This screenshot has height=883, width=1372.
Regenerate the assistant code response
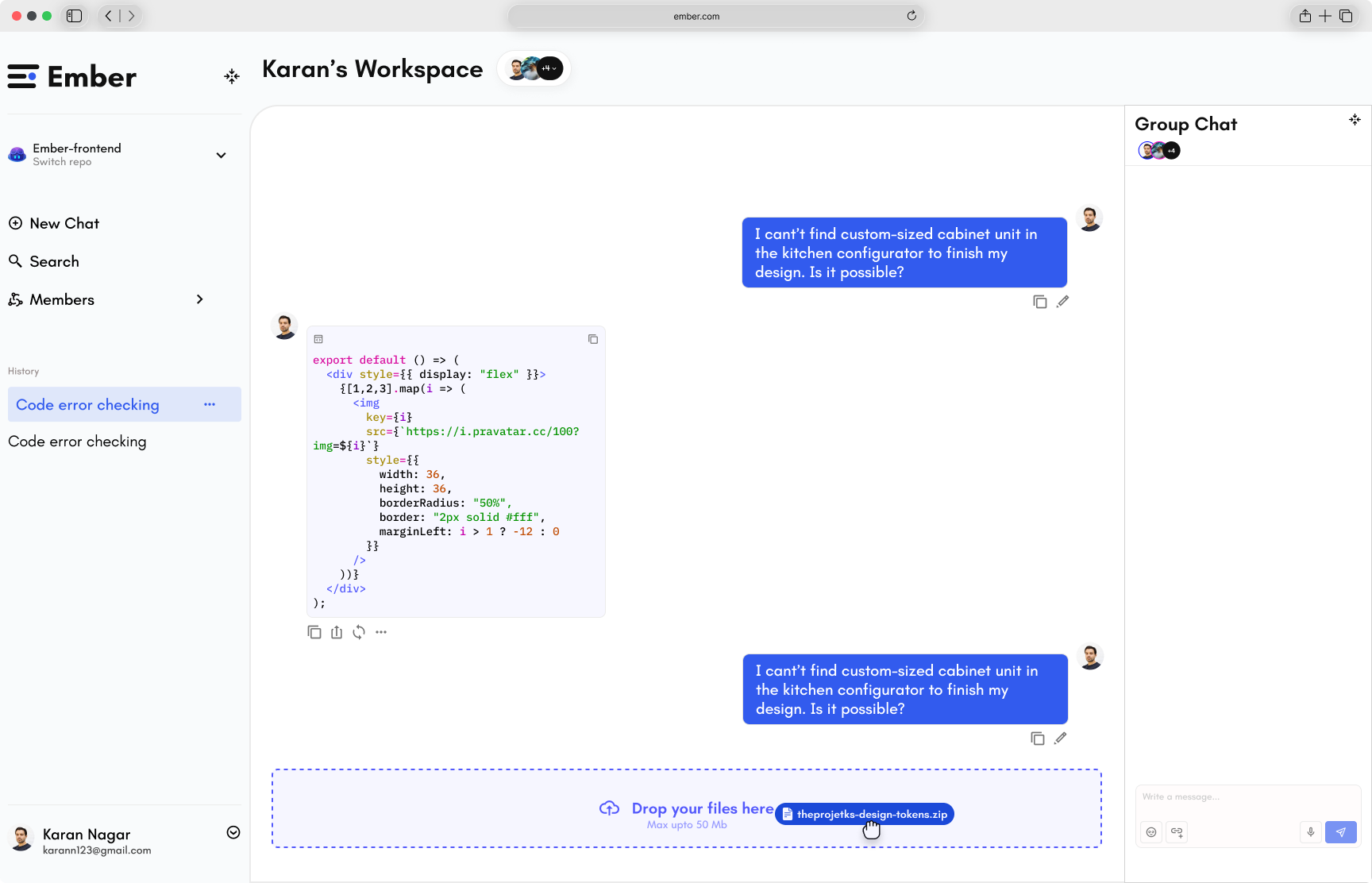pyautogui.click(x=359, y=632)
